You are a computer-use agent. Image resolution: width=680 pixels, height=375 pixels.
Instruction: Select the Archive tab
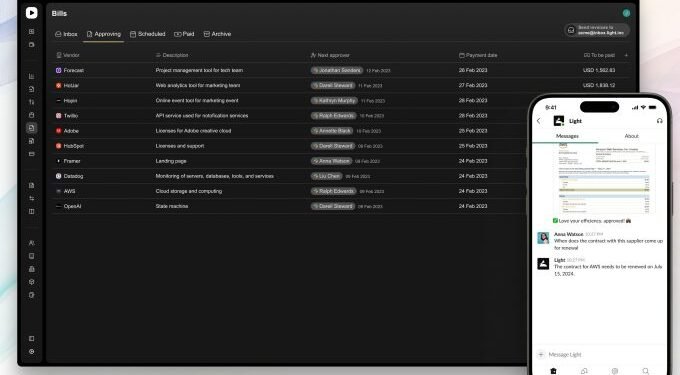pyautogui.click(x=217, y=34)
